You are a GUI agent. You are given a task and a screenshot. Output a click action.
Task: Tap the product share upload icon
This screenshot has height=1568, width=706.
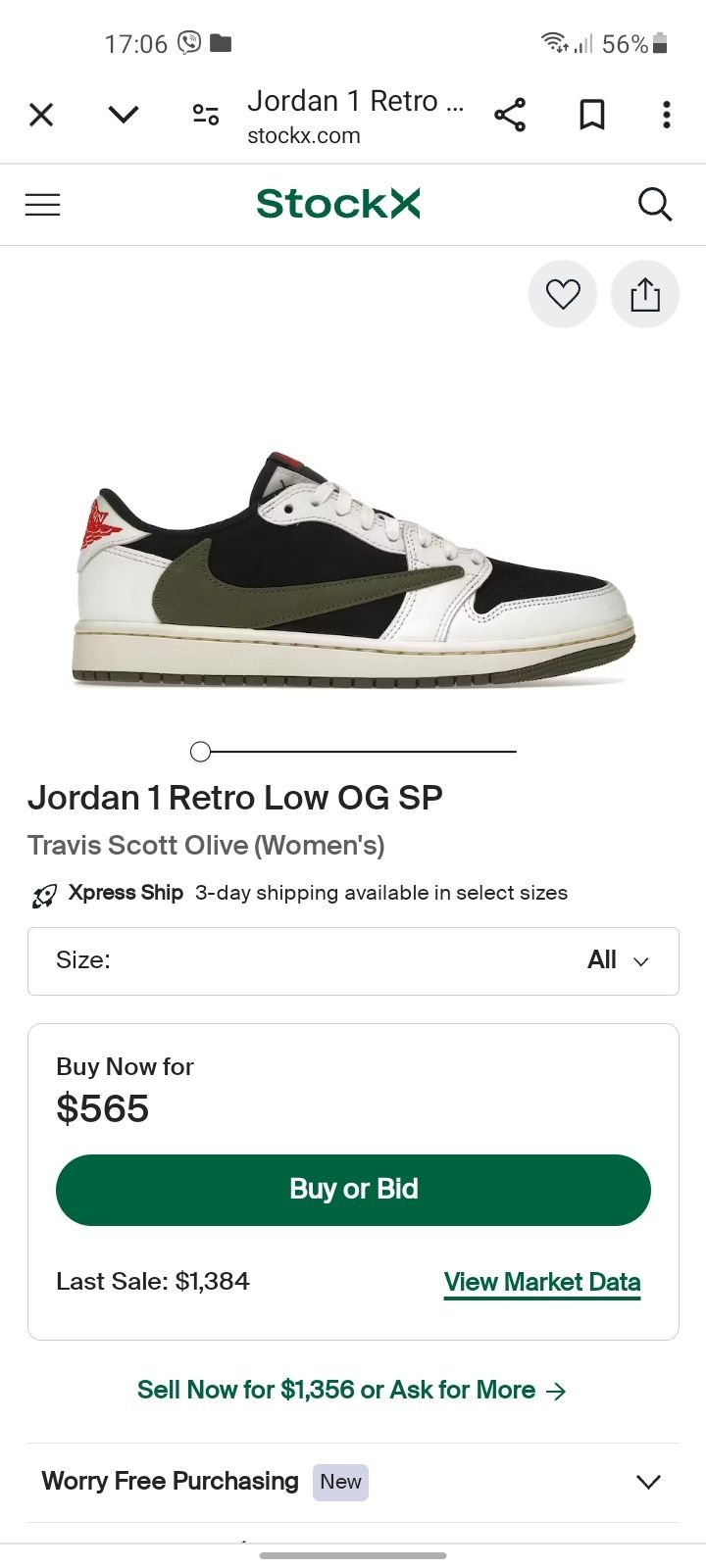coord(645,294)
